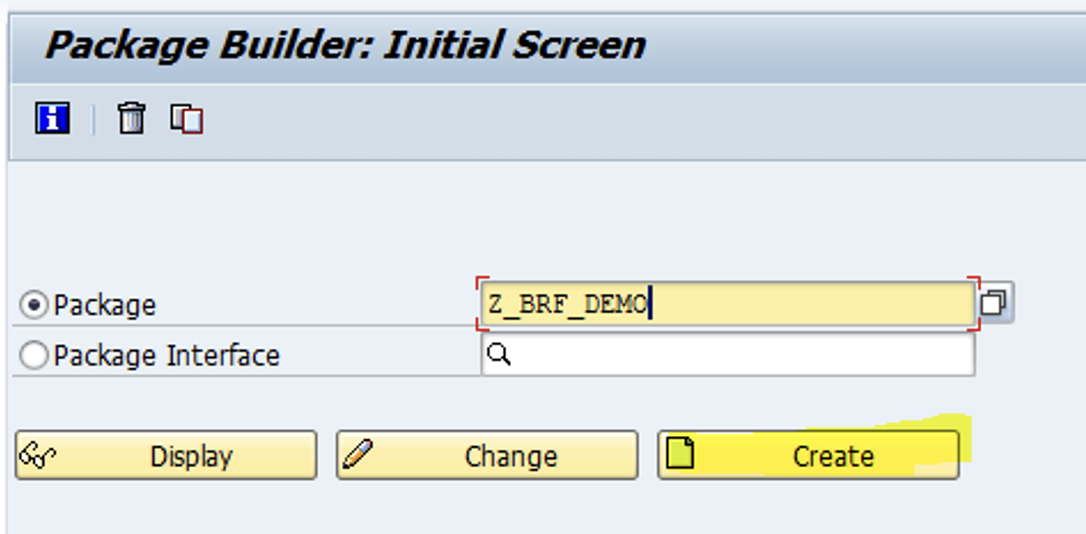Select the Package Interface radio button
Image resolution: width=1086 pixels, height=534 pixels.
[x=33, y=356]
